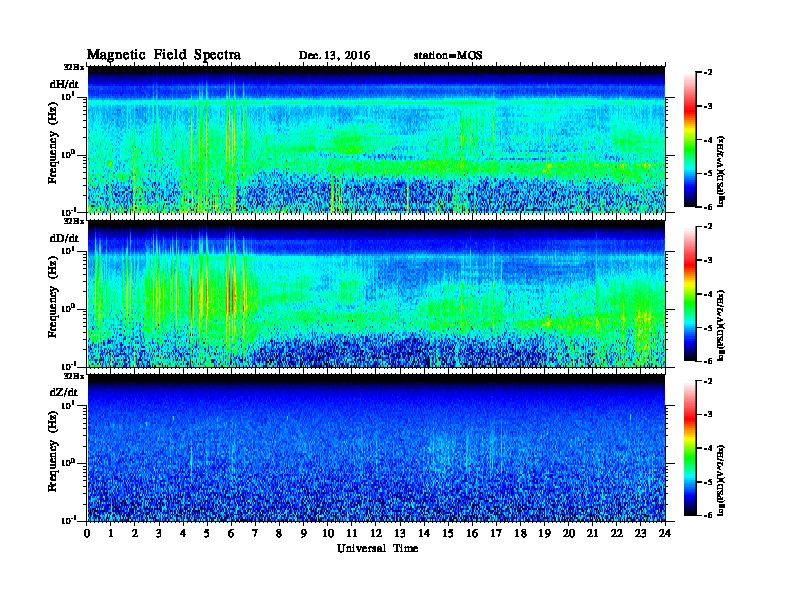Click hour 23 on the time axis
The height and width of the screenshot is (612, 792).
[x=641, y=534]
